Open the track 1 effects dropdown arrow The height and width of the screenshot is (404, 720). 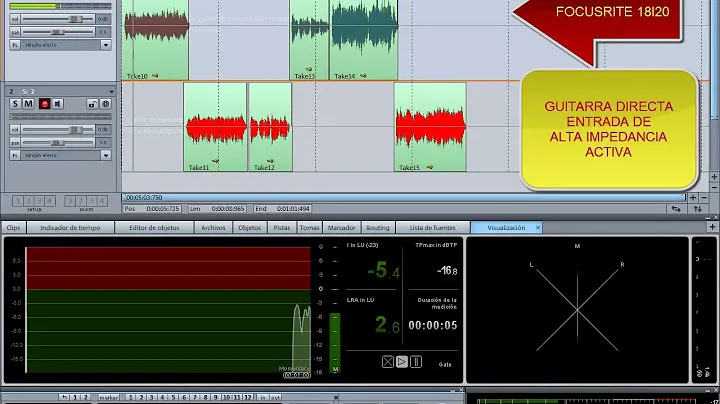click(106, 44)
